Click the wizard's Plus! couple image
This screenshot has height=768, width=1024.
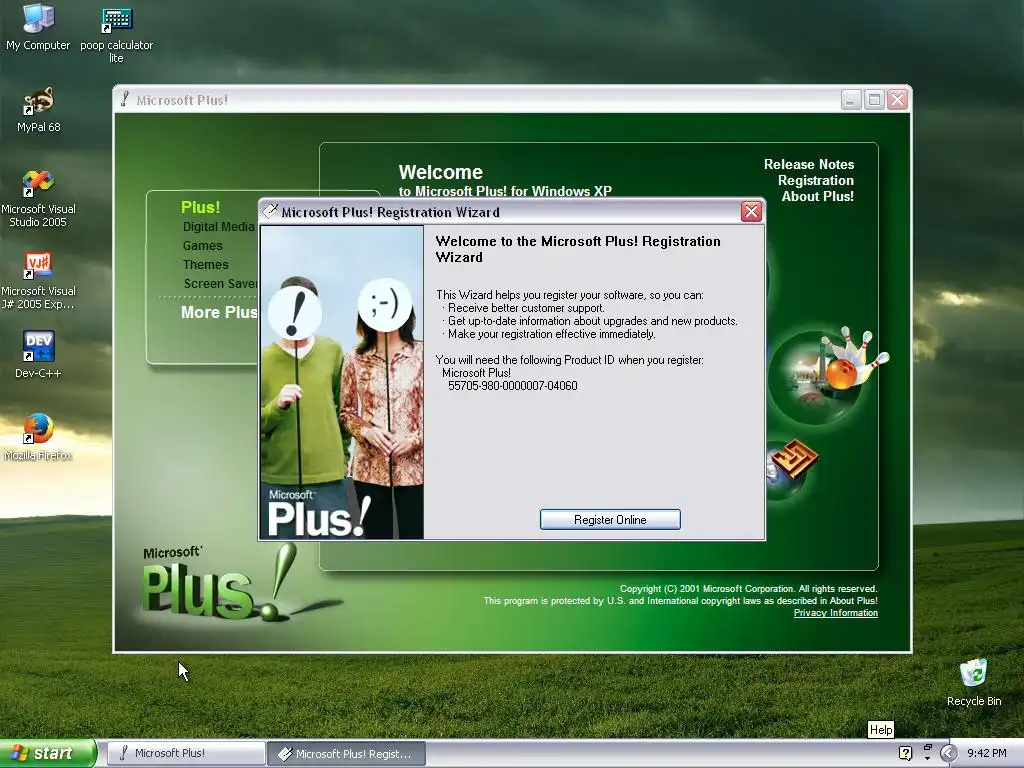coord(342,383)
